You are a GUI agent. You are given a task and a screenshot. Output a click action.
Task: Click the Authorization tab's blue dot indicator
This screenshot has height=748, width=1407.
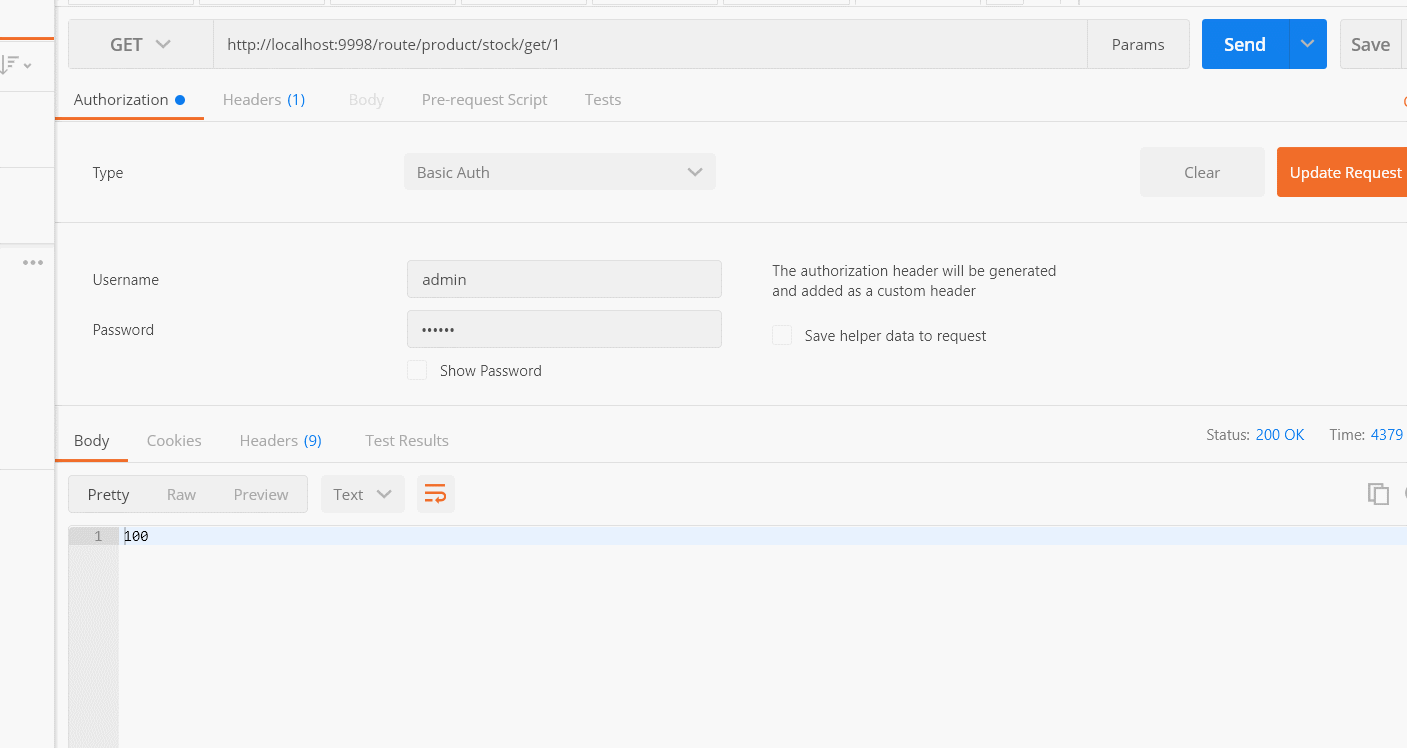(x=181, y=99)
